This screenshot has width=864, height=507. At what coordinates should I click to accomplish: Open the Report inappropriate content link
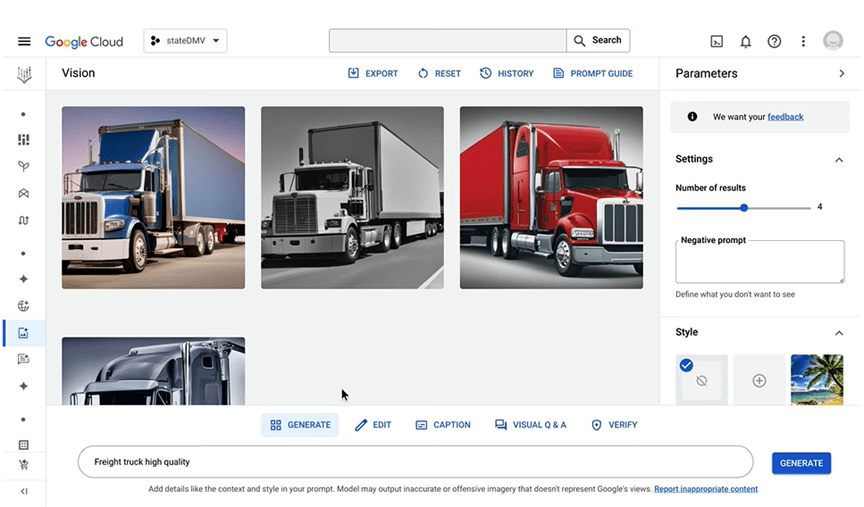705,489
